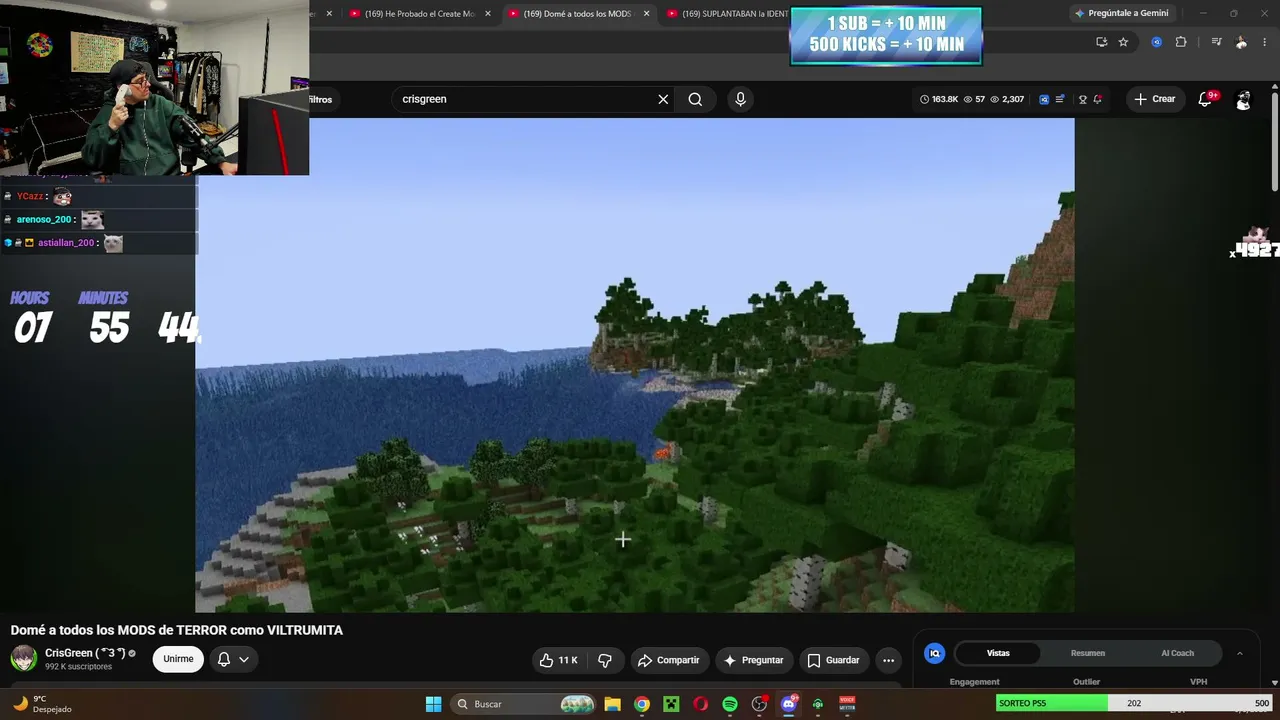Click Pregúntale a Gemini button
This screenshot has height=720, width=1280.
coord(1121,13)
